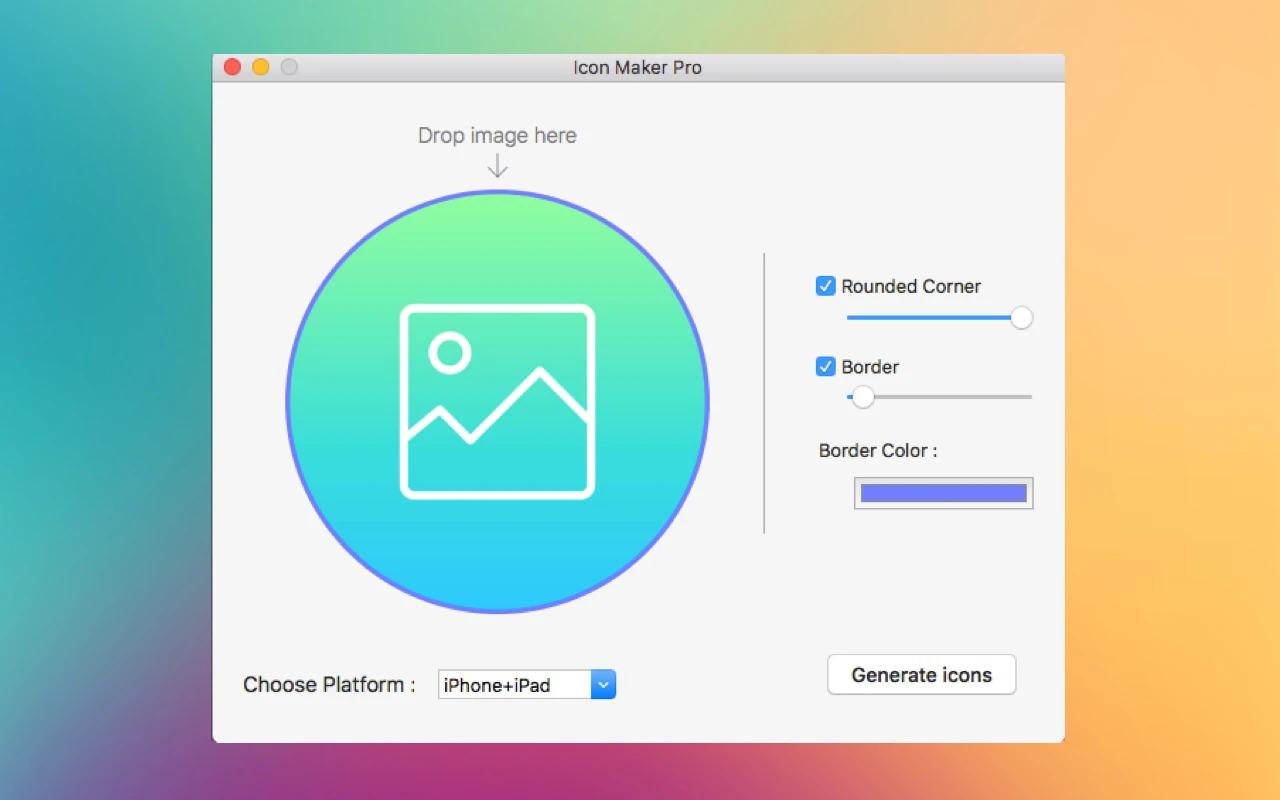This screenshot has width=1280, height=800.
Task: Minimize the Icon Maker Pro window
Action: point(260,67)
